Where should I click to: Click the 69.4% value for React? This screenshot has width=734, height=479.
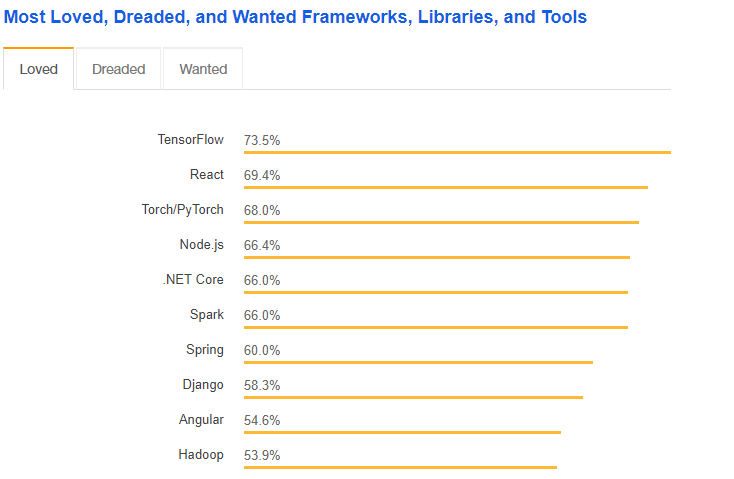262,175
